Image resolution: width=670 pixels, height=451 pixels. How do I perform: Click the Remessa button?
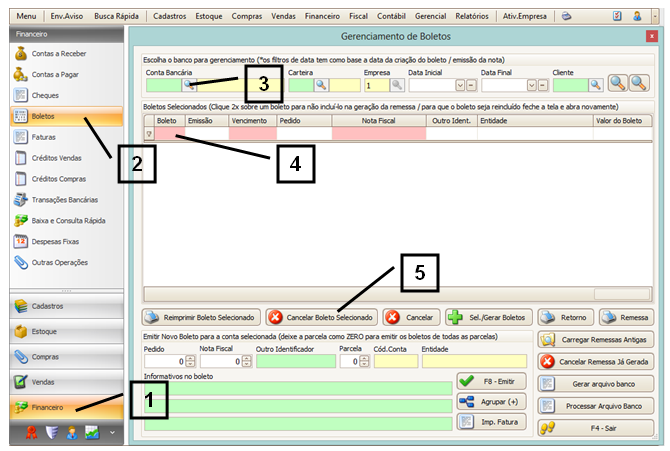click(x=626, y=318)
